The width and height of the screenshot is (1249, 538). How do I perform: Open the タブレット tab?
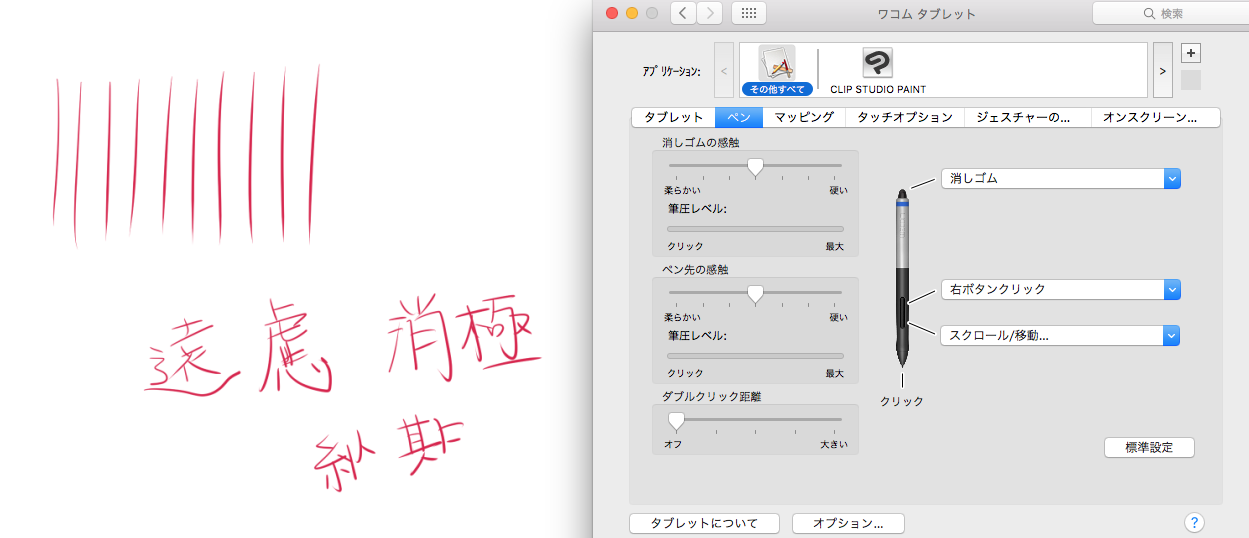[673, 117]
